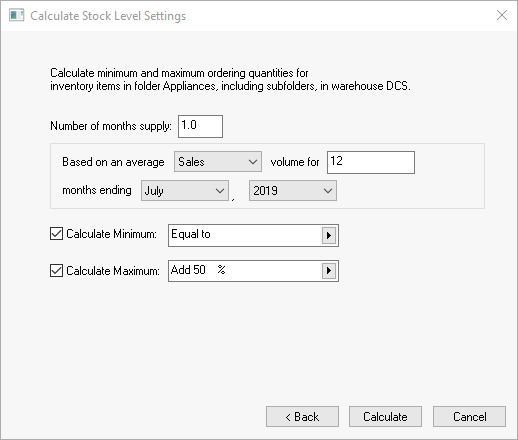
Task: Cancel the stock level calculation
Action: [x=469, y=417]
